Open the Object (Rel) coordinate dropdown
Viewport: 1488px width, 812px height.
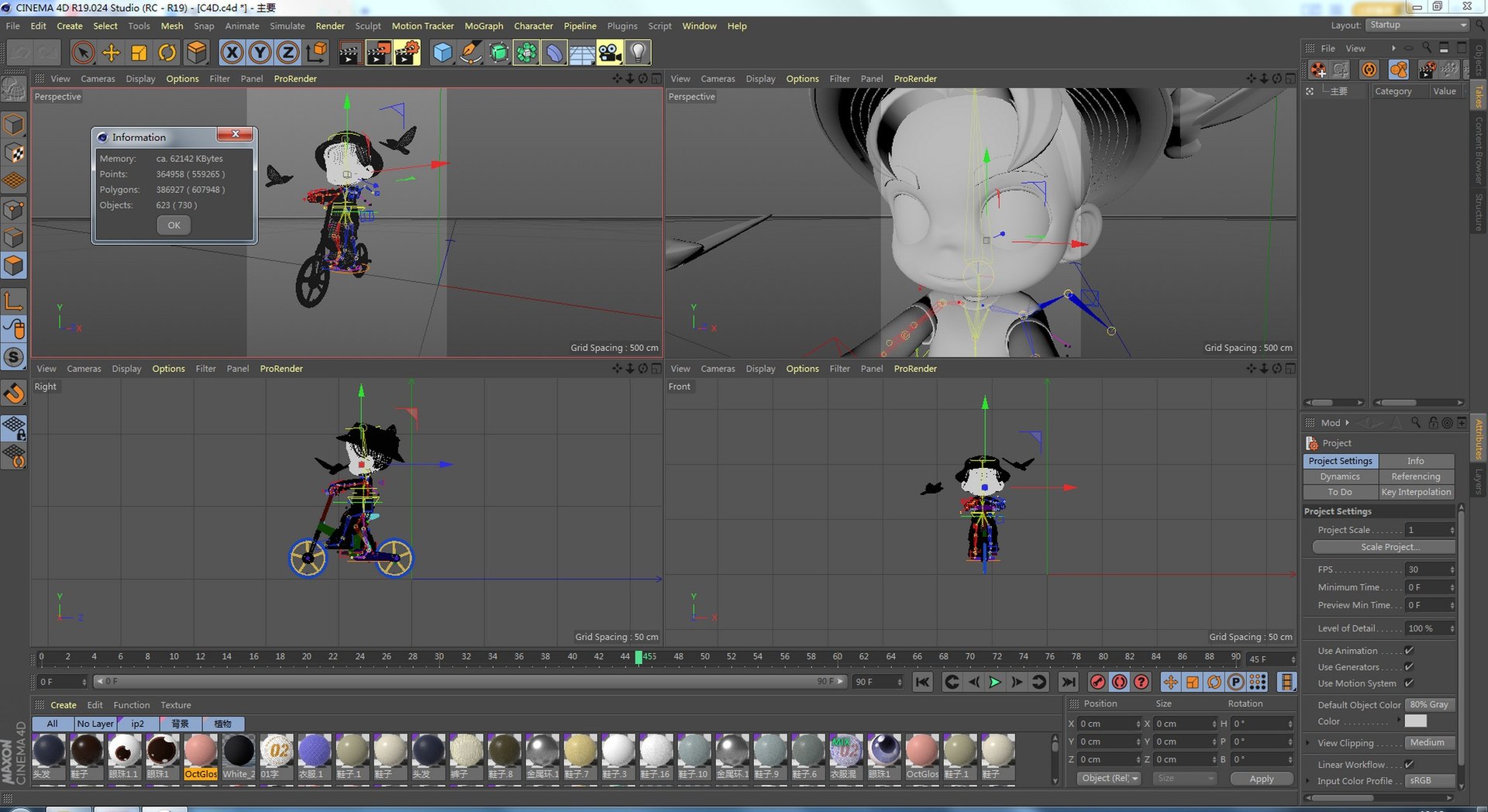pos(1109,779)
